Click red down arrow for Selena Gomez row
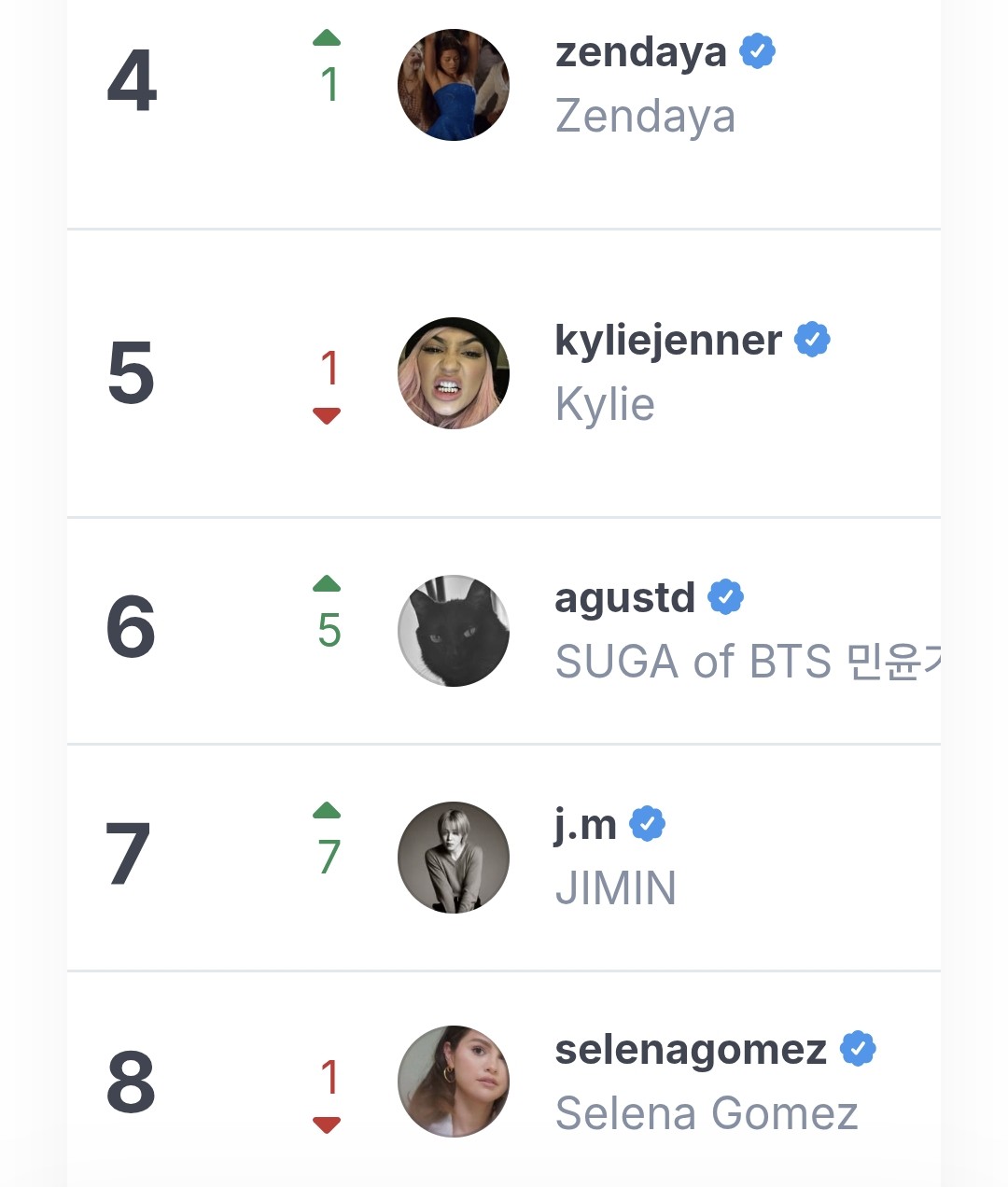The width and height of the screenshot is (1008, 1187). point(327,1125)
